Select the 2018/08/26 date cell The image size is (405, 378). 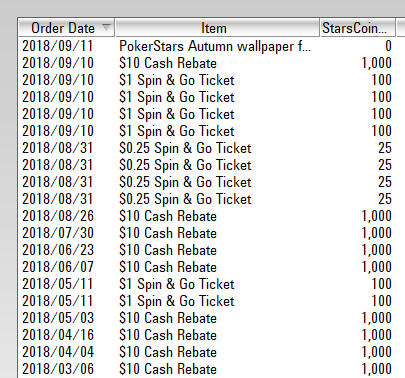tap(58, 216)
